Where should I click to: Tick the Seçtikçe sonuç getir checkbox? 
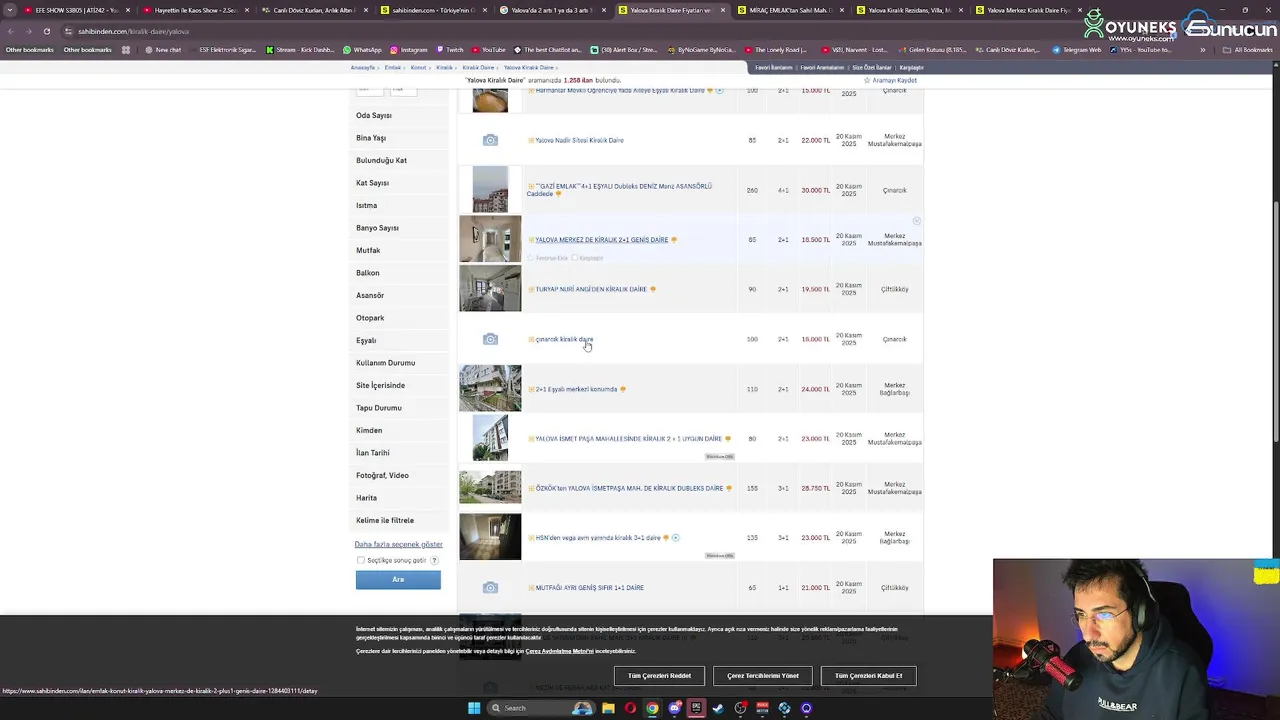[361, 560]
